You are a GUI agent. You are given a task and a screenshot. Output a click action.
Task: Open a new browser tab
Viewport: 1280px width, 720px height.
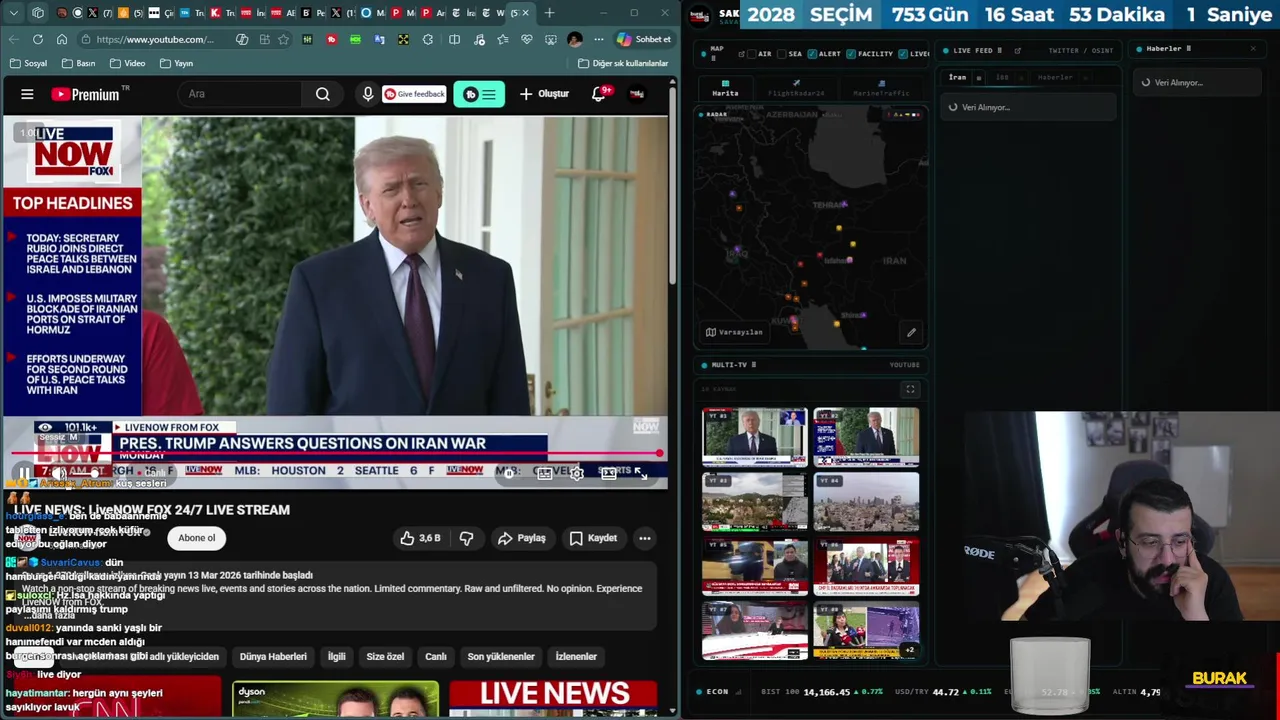pos(549,13)
